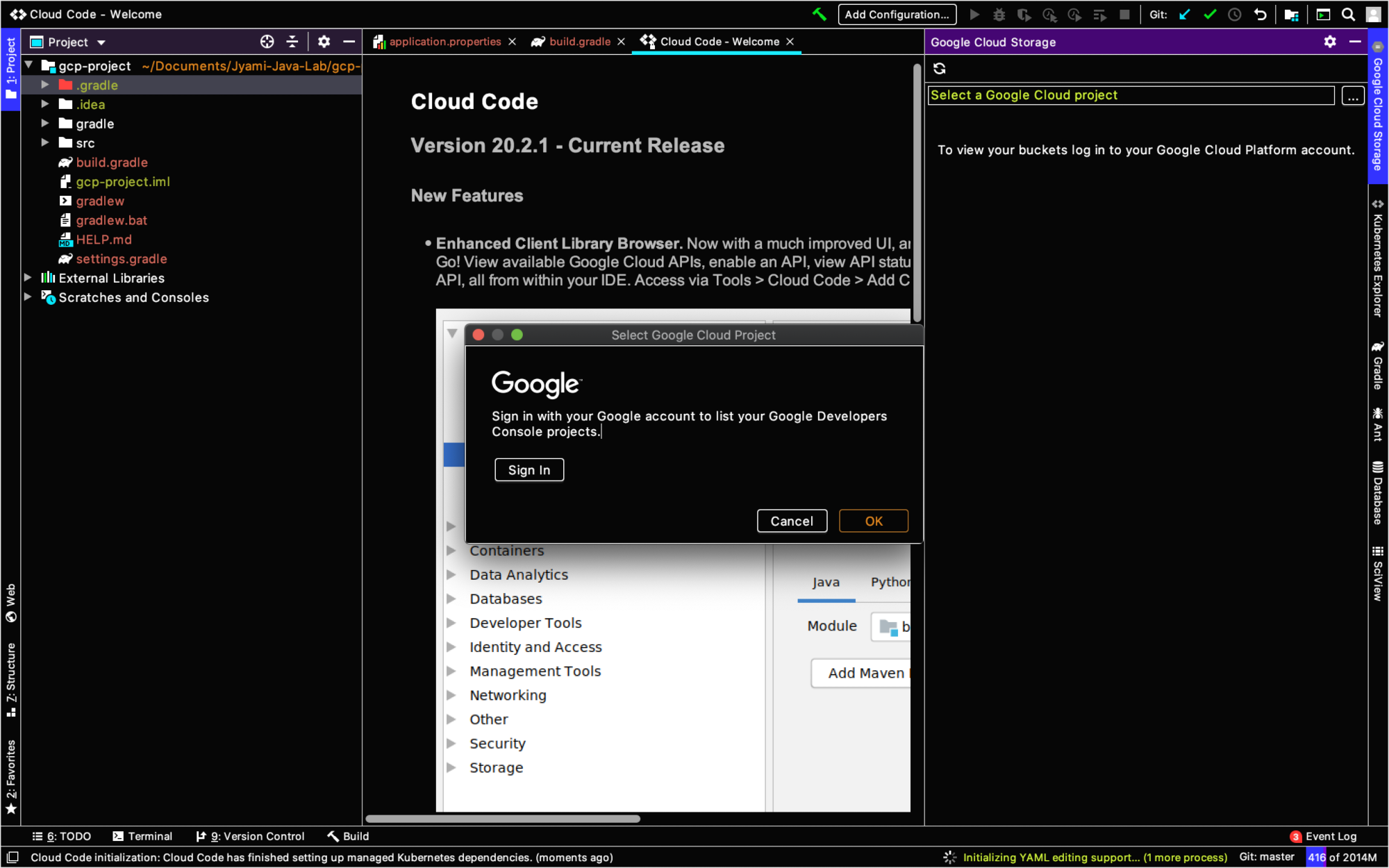
Task: Toggle the Database tool window
Action: pyautogui.click(x=1377, y=492)
